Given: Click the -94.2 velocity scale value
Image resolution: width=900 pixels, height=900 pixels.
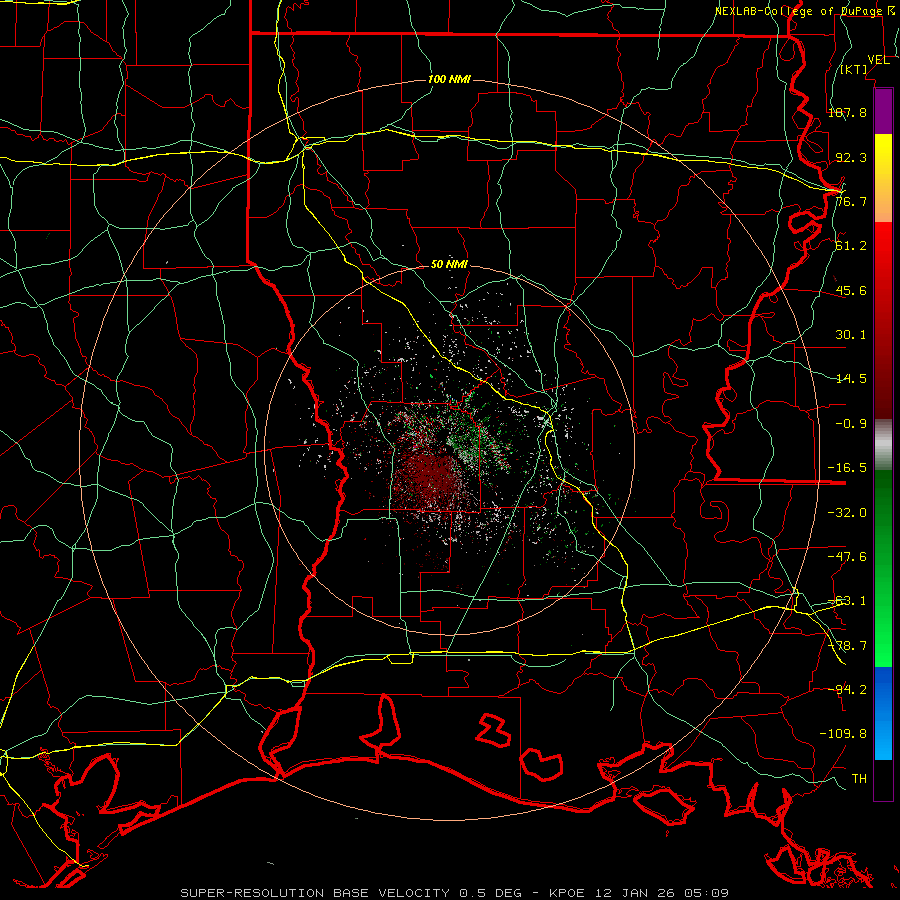Looking at the screenshot, I should (847, 689).
